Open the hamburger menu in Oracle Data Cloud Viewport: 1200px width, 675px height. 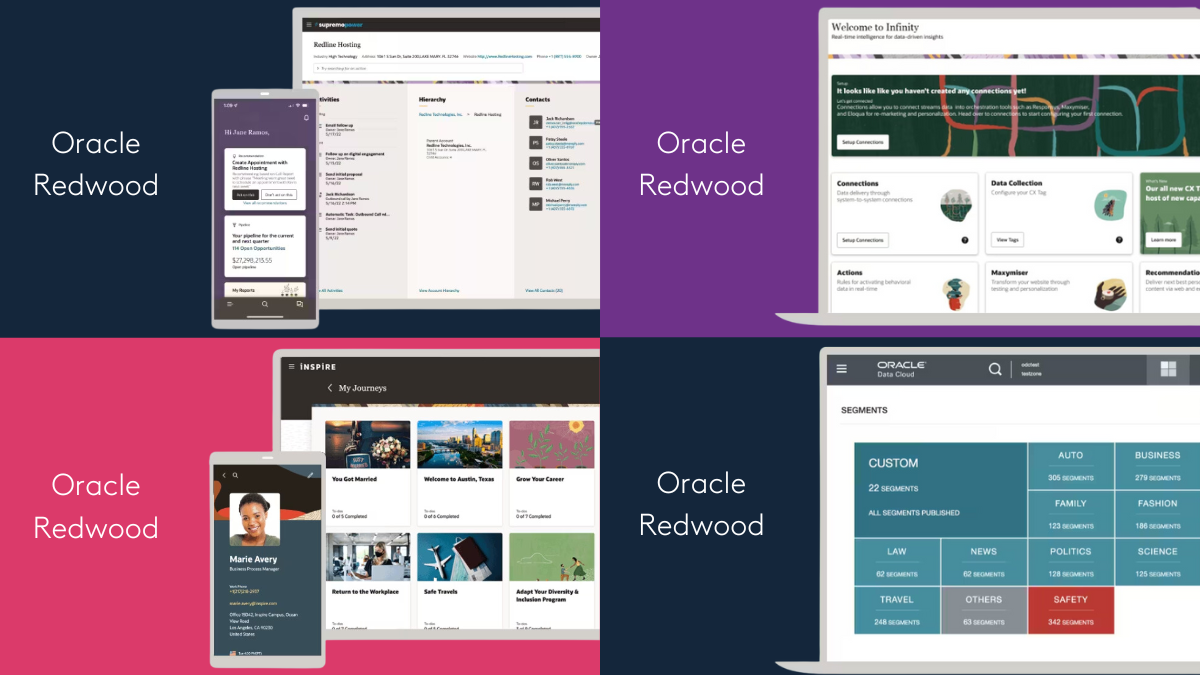click(841, 369)
